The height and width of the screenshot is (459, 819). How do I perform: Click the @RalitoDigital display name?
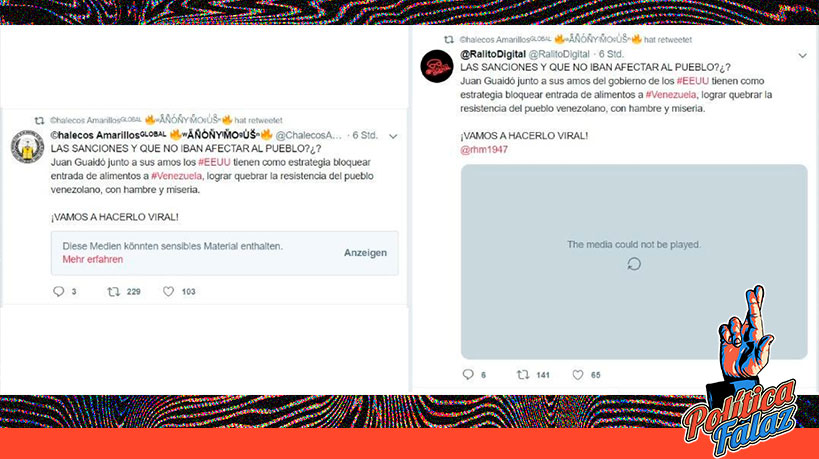(x=493, y=54)
